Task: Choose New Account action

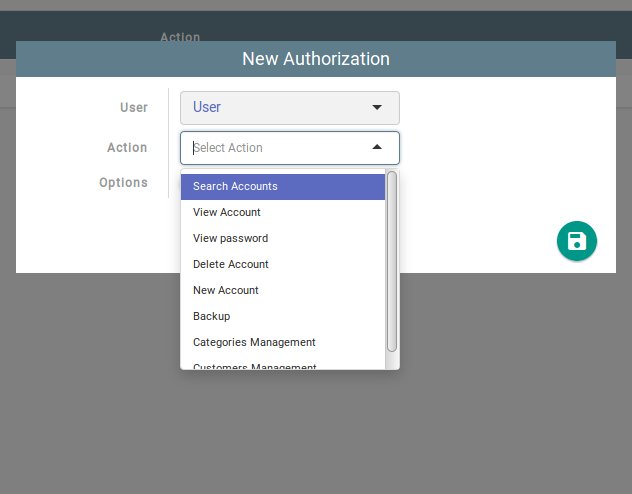Action: (283, 291)
